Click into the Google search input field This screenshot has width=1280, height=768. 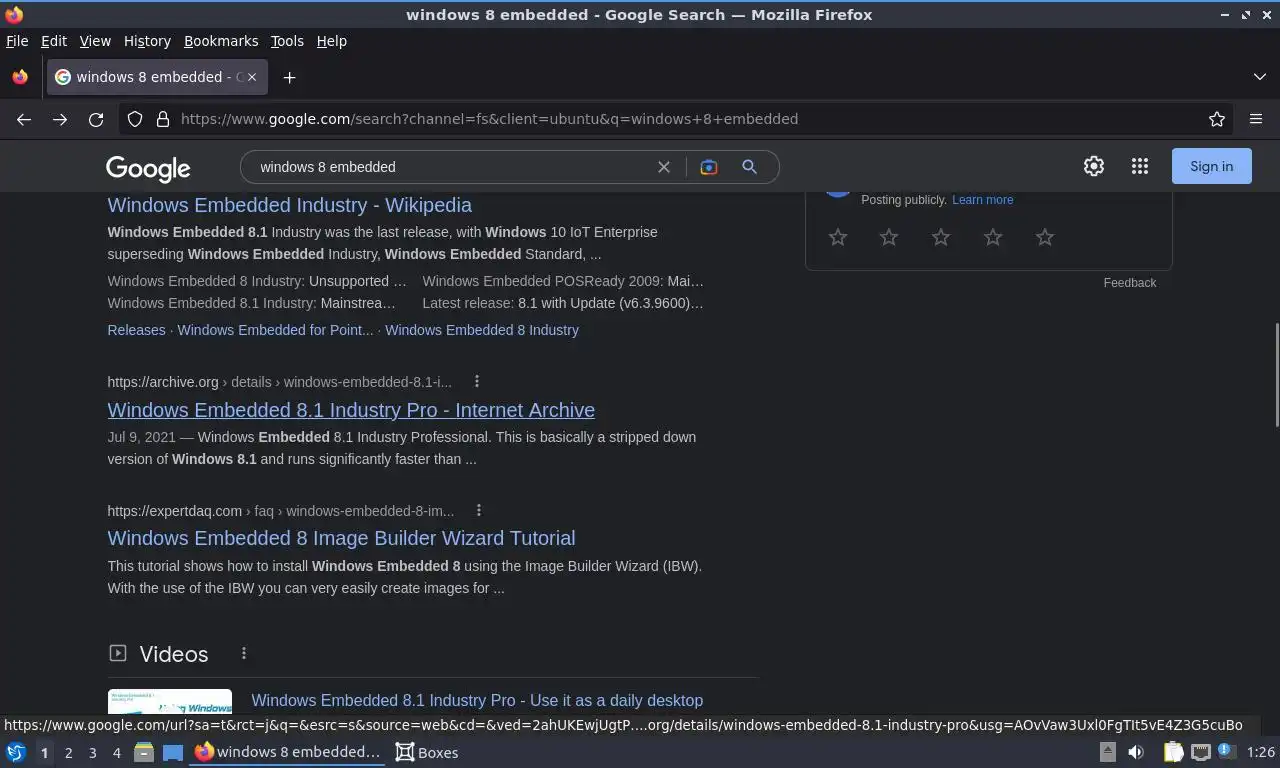click(x=450, y=167)
